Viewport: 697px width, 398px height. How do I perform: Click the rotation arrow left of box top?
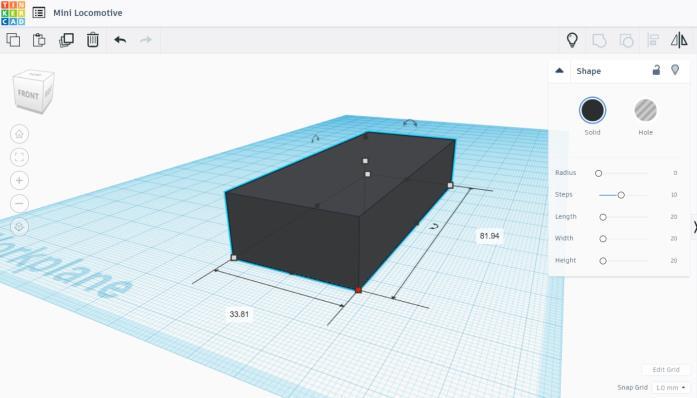point(315,139)
